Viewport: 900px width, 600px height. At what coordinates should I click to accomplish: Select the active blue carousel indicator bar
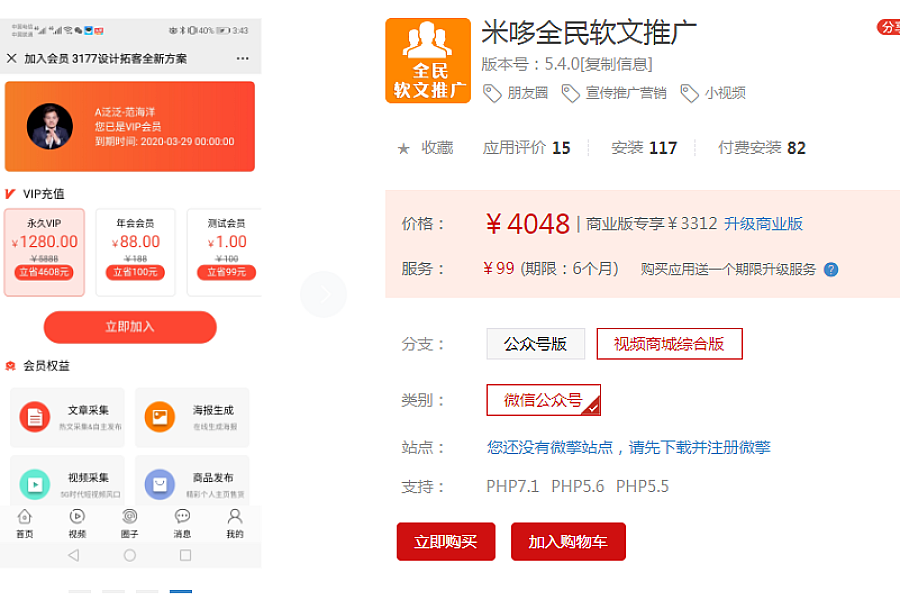181,591
